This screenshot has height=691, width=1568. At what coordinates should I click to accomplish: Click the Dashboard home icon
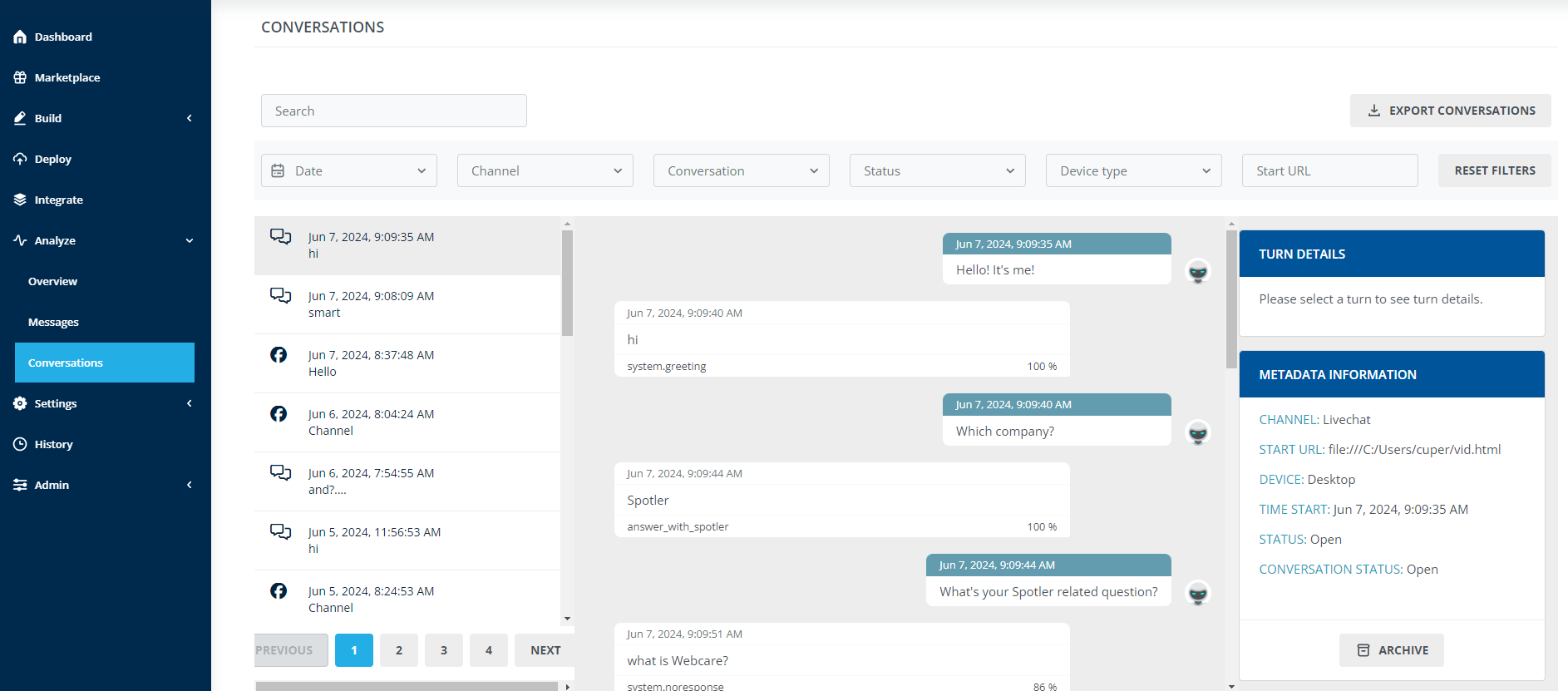point(20,37)
